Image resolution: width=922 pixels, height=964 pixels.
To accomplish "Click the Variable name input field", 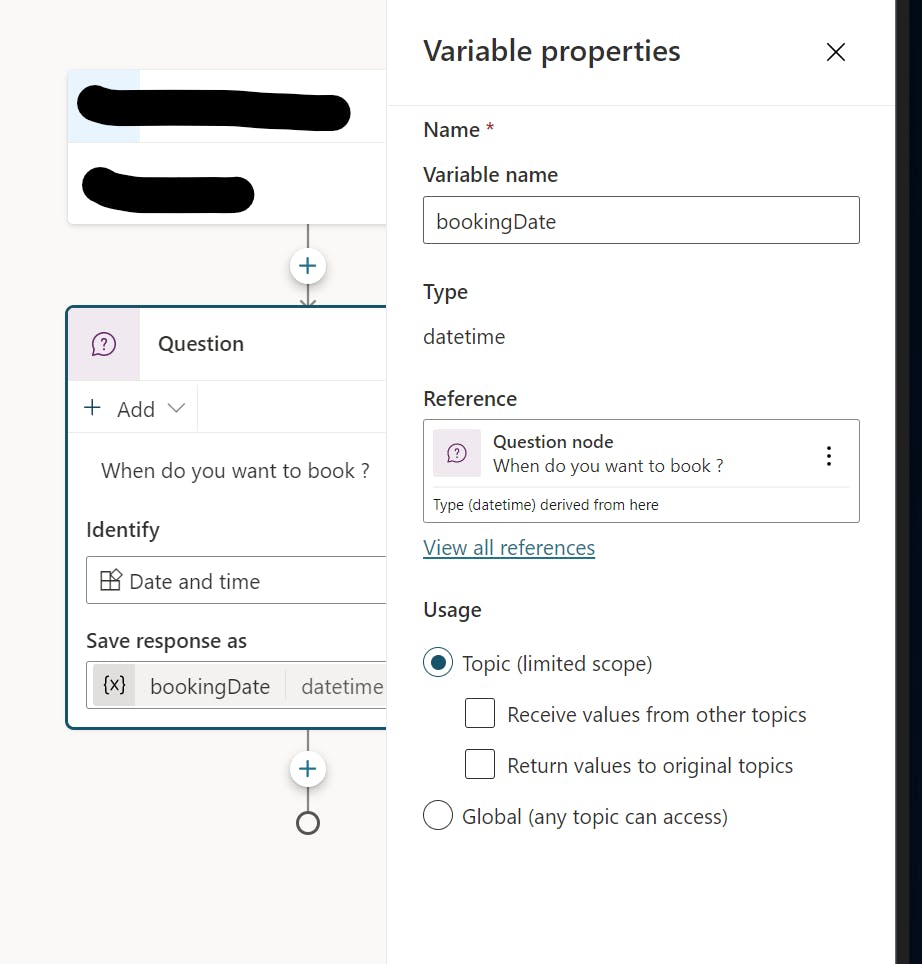I will pyautogui.click(x=640, y=220).
